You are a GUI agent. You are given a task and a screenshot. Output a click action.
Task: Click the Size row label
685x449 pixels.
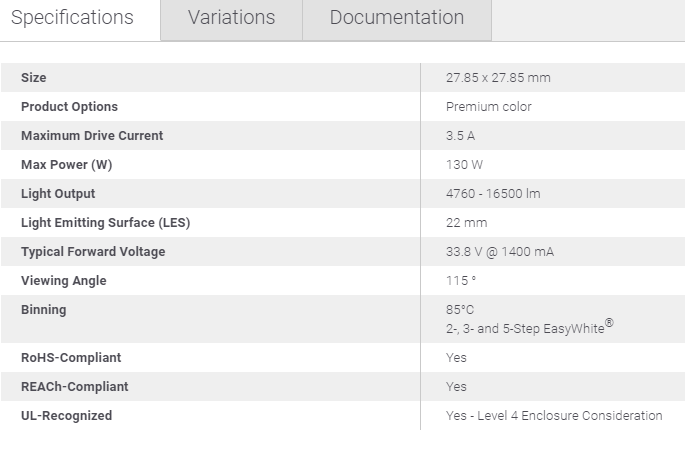34,78
